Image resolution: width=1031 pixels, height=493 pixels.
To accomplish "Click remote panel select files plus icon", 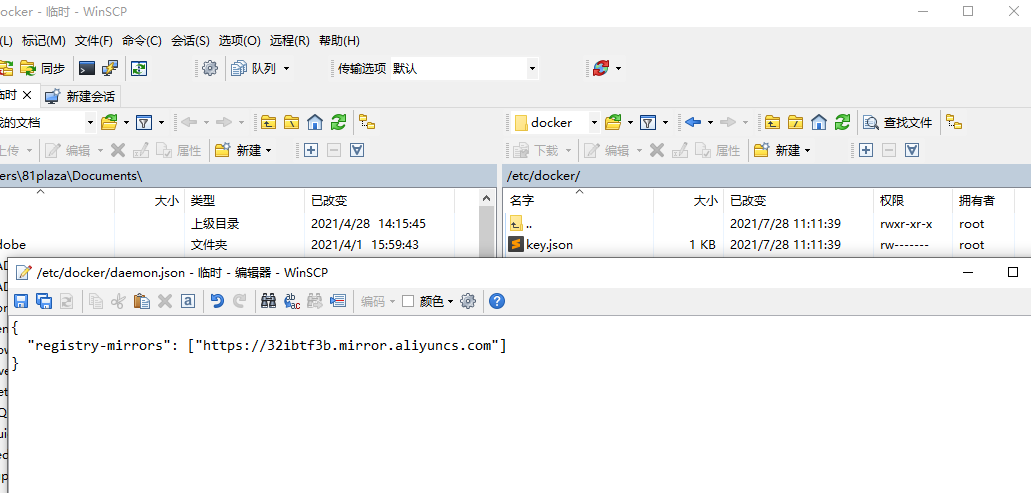I will (866, 151).
